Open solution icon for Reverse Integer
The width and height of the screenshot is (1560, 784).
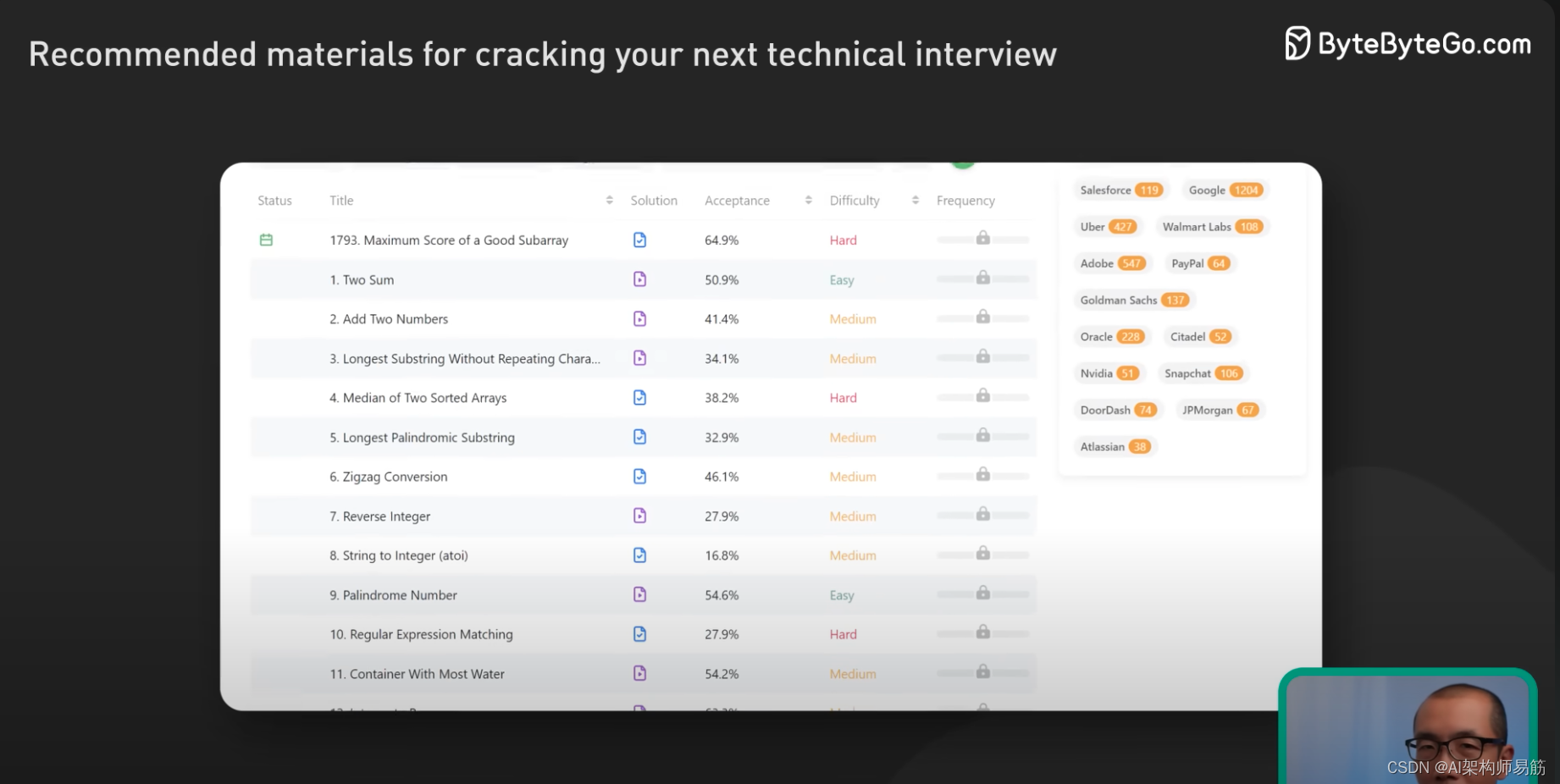[x=639, y=516]
